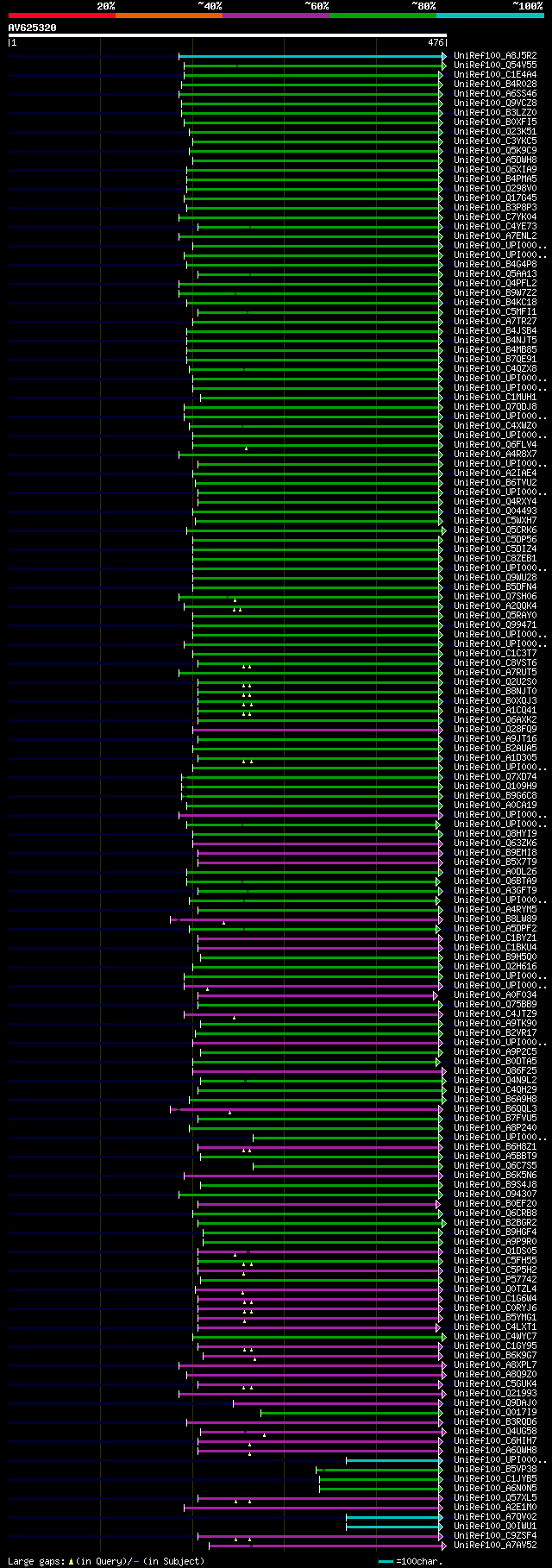Open hit UniRef100_A7ENL2

[x=495, y=235]
